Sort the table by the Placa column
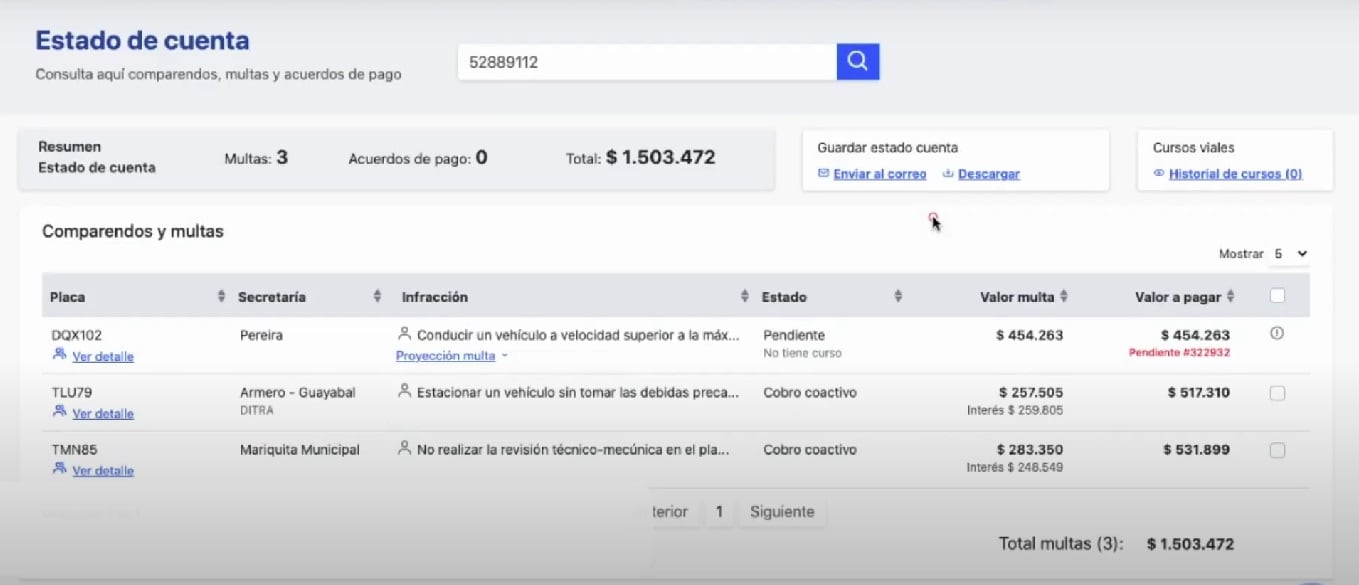Screen dimensions: 1359x585 (221, 296)
